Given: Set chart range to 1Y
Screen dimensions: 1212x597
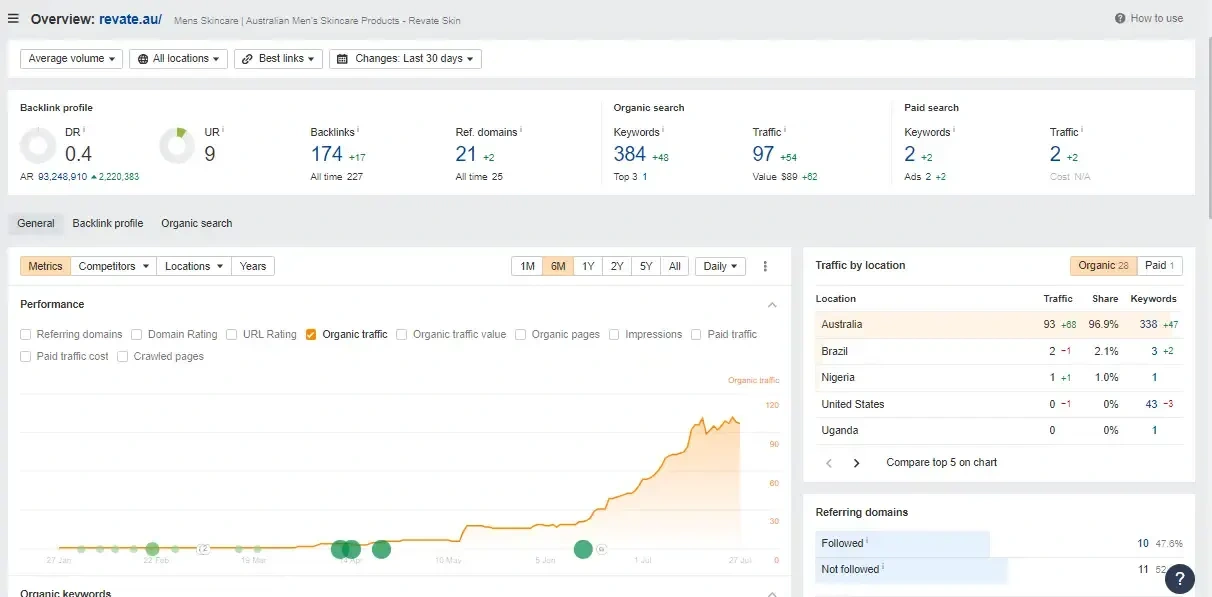Looking at the screenshot, I should [588, 266].
